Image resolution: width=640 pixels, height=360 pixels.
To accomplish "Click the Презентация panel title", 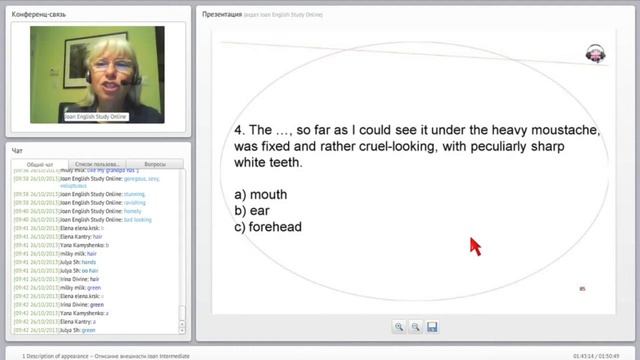I will [x=222, y=14].
